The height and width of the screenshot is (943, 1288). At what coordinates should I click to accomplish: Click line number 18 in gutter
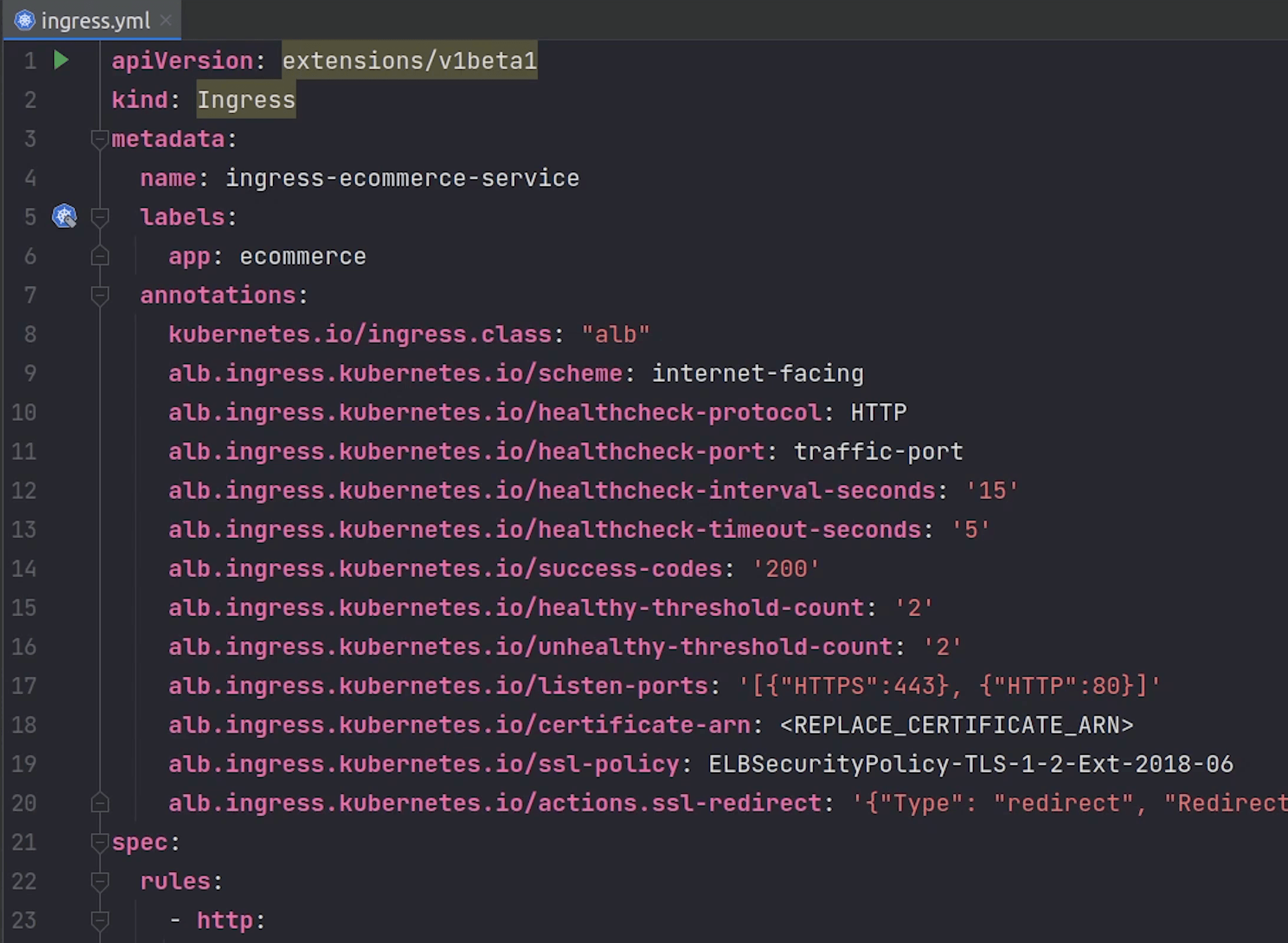click(24, 725)
